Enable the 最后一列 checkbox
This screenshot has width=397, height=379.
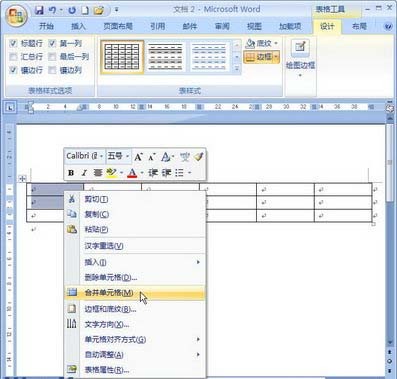(52, 57)
